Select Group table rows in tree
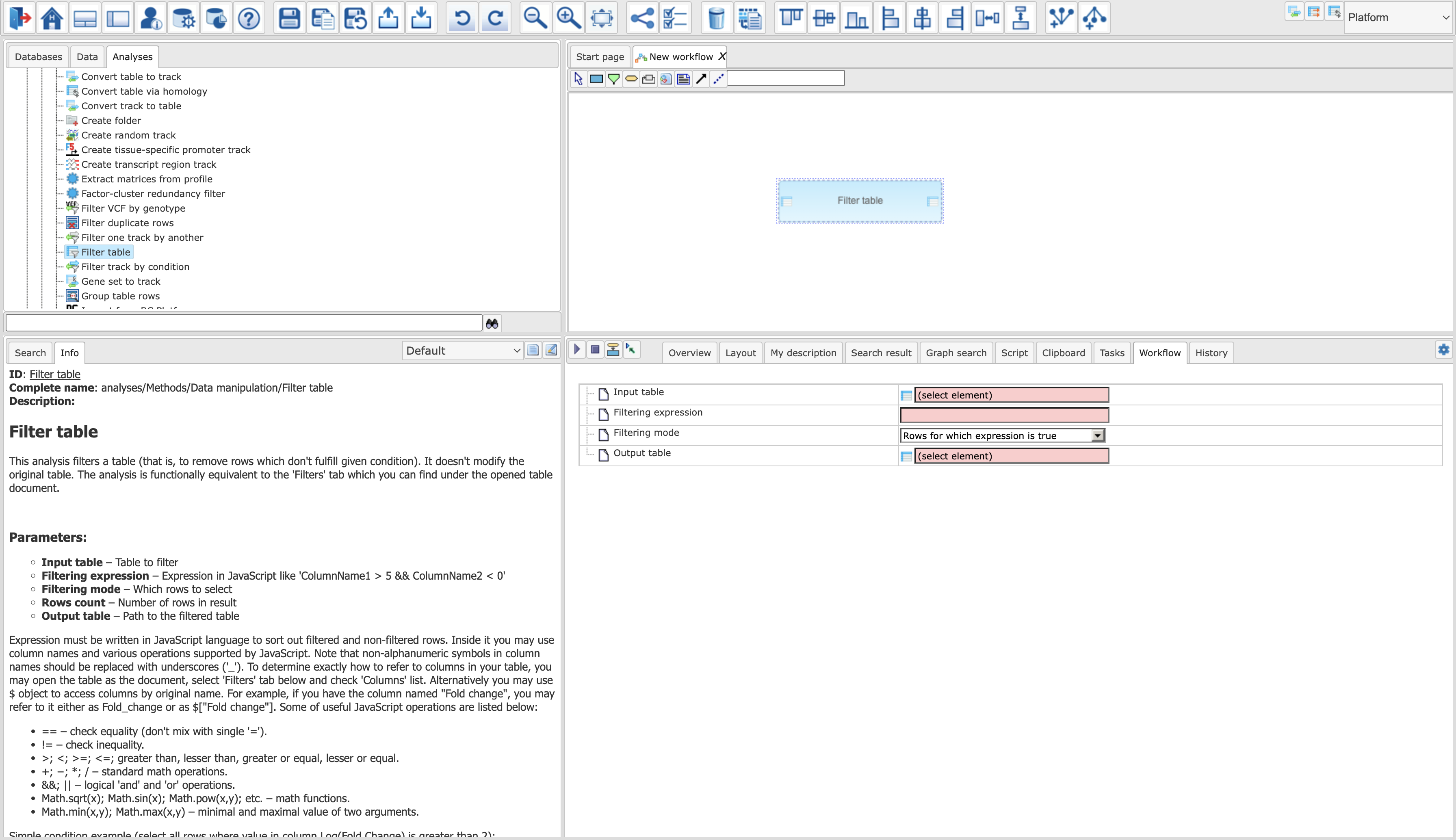 [x=120, y=296]
